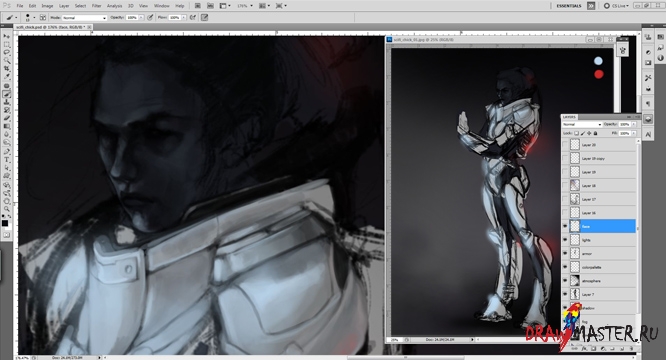The height and width of the screenshot is (360, 666).
Task: Click the ESSENTIALS workspace button
Action: 569,6
